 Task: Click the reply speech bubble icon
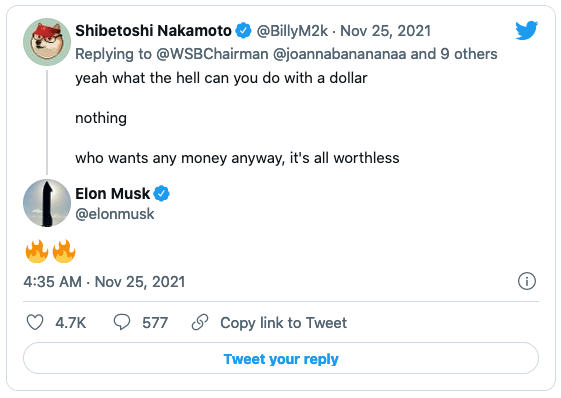(122, 322)
